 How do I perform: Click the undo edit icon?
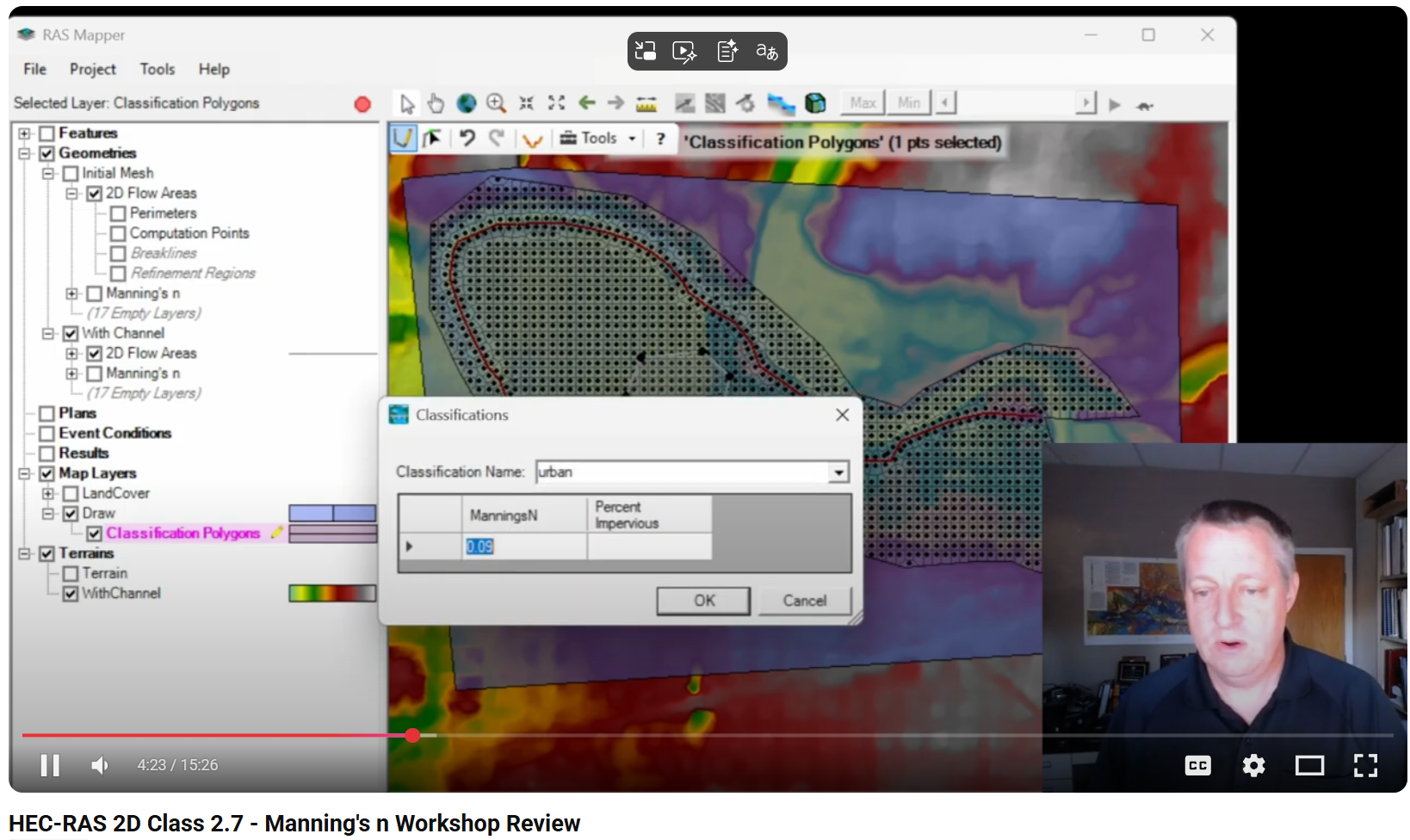(467, 139)
